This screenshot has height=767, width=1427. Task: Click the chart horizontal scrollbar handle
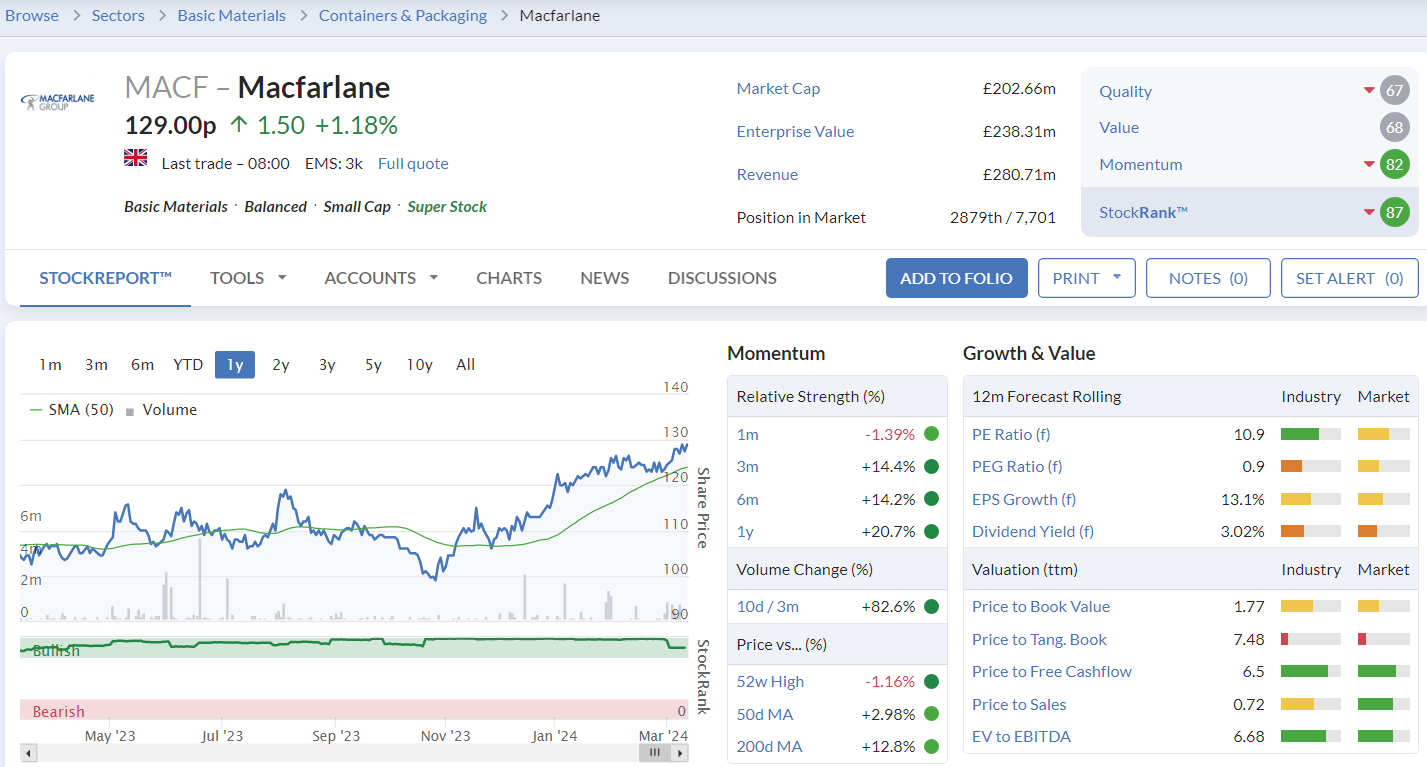click(x=654, y=753)
